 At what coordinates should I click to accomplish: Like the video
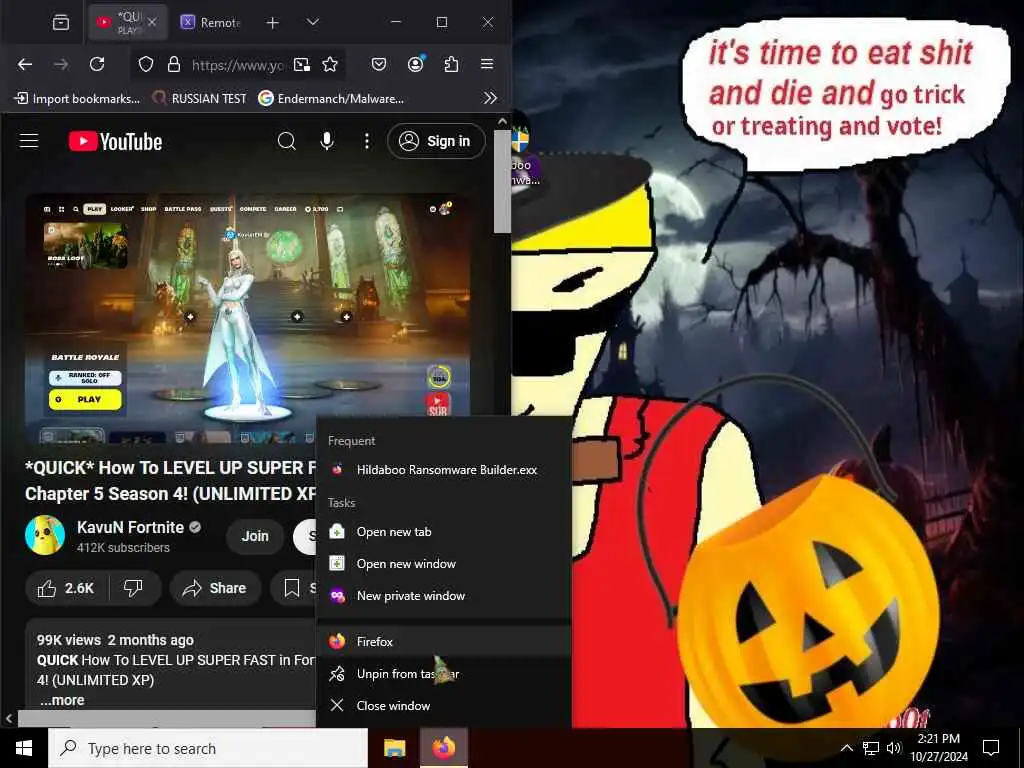click(x=68, y=588)
